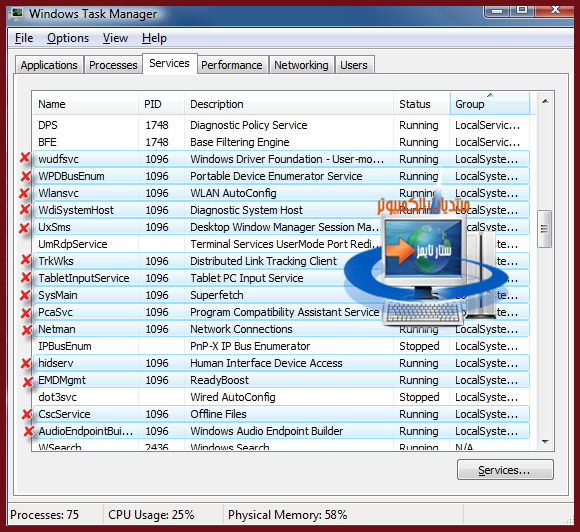The height and width of the screenshot is (532, 580).
Task: Click the Tablet PC Input Service description
Action: pyautogui.click(x=247, y=278)
